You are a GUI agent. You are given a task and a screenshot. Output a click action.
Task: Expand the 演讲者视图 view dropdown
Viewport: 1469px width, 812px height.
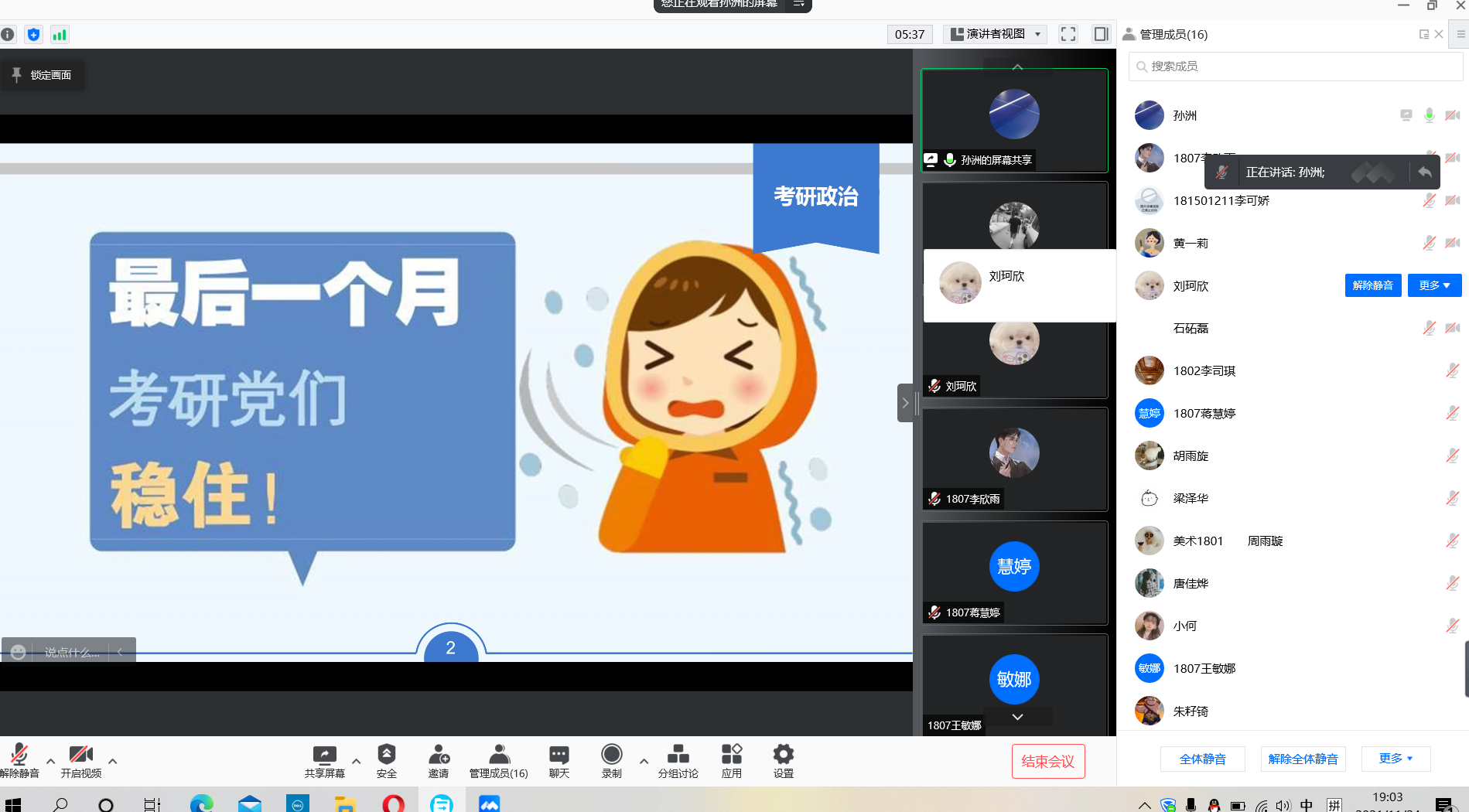coord(995,34)
